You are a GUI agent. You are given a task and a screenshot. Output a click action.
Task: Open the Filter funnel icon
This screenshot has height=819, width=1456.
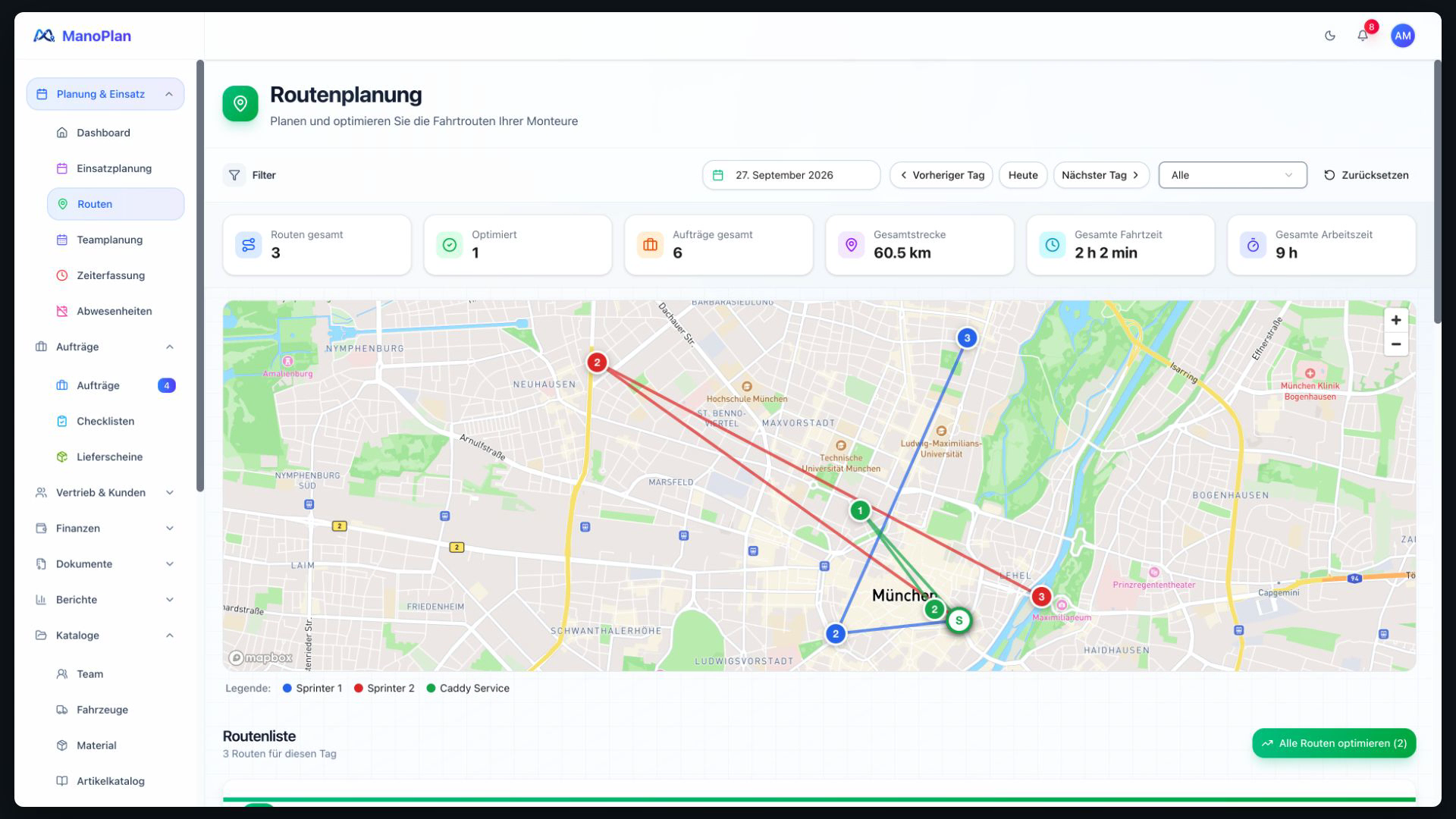pyautogui.click(x=234, y=175)
